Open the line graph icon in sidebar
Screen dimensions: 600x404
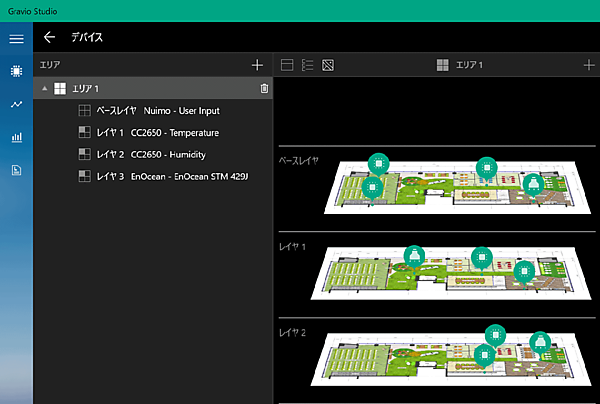[x=16, y=104]
